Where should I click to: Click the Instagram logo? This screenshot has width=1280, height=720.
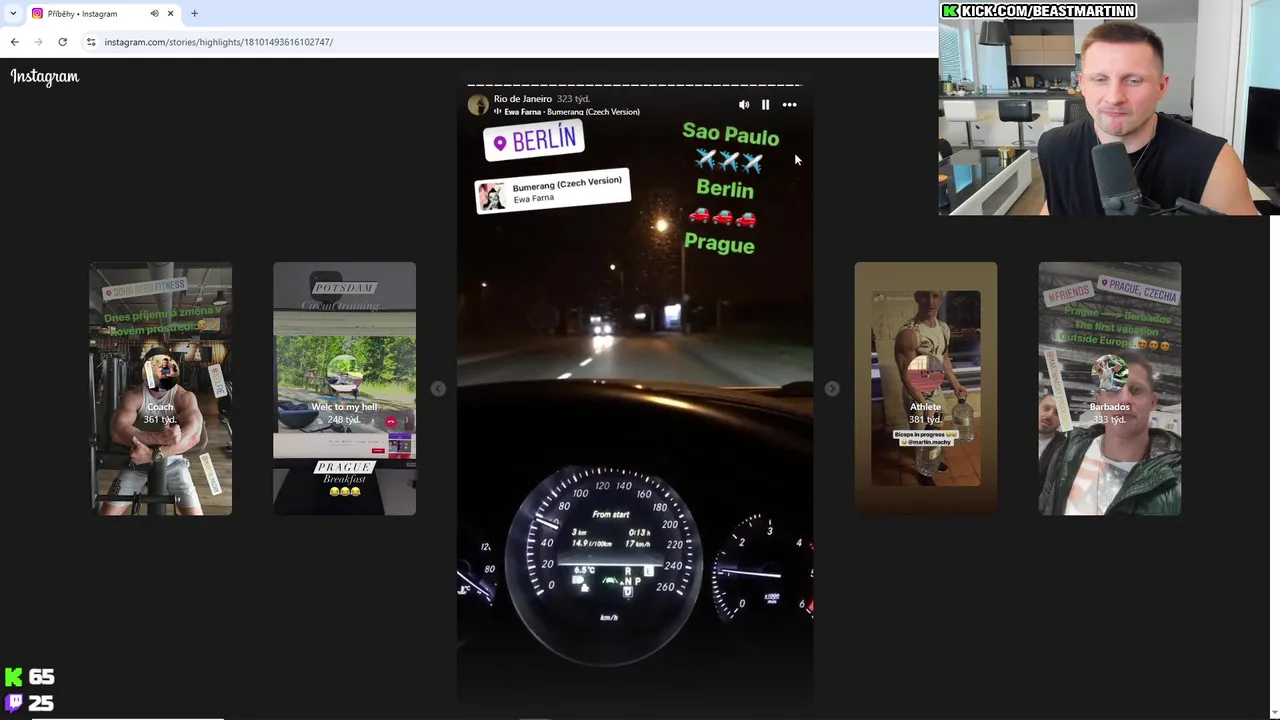[45, 77]
